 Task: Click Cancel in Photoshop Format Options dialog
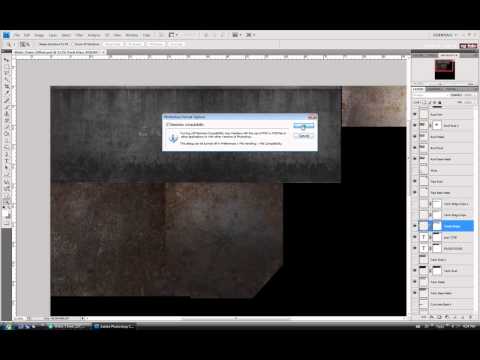click(304, 136)
